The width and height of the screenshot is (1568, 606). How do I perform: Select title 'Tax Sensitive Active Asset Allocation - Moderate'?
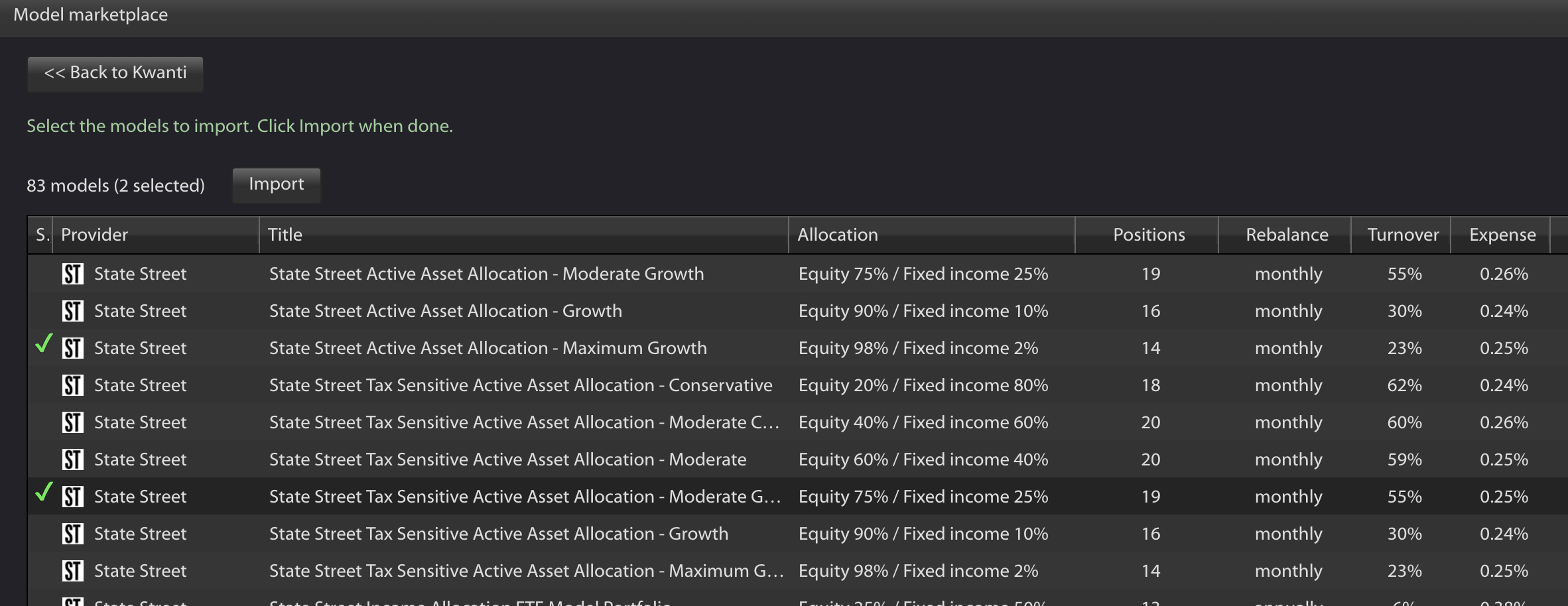click(x=507, y=459)
